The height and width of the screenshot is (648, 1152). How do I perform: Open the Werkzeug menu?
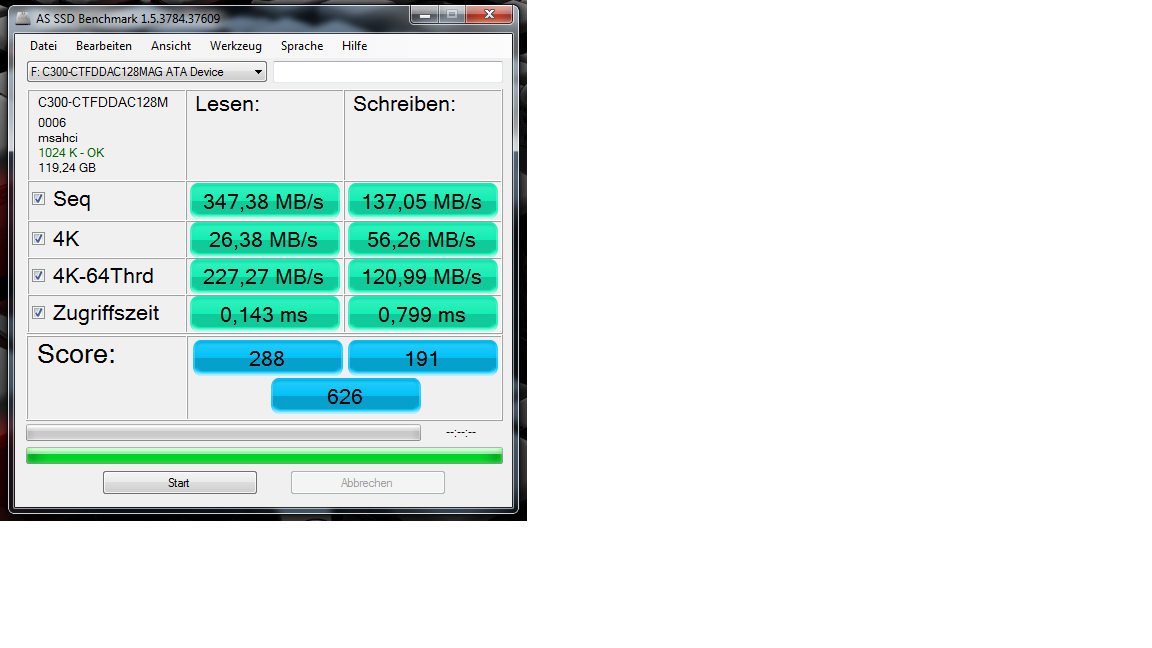235,46
